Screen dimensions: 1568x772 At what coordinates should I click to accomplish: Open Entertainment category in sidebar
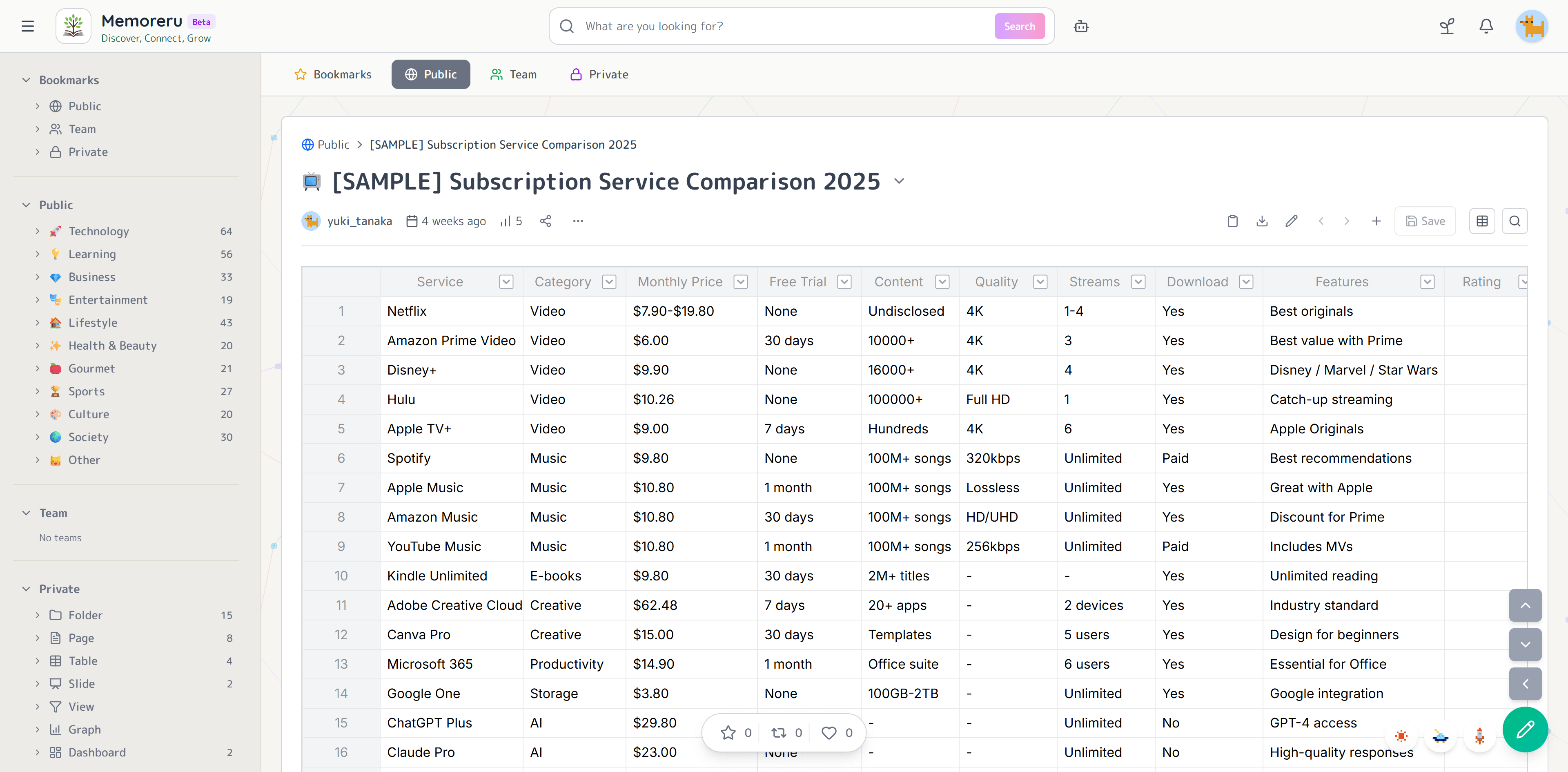pyautogui.click(x=108, y=299)
